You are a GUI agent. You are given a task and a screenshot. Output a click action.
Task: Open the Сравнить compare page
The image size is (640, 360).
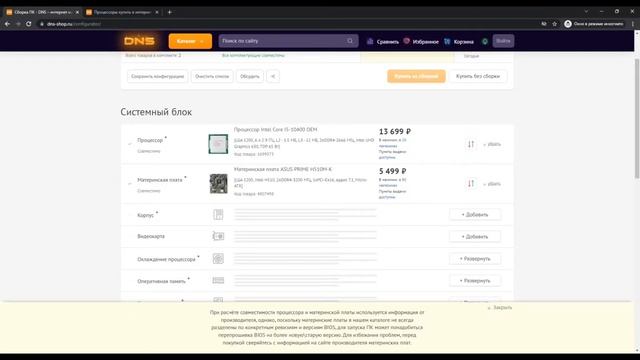[382, 41]
